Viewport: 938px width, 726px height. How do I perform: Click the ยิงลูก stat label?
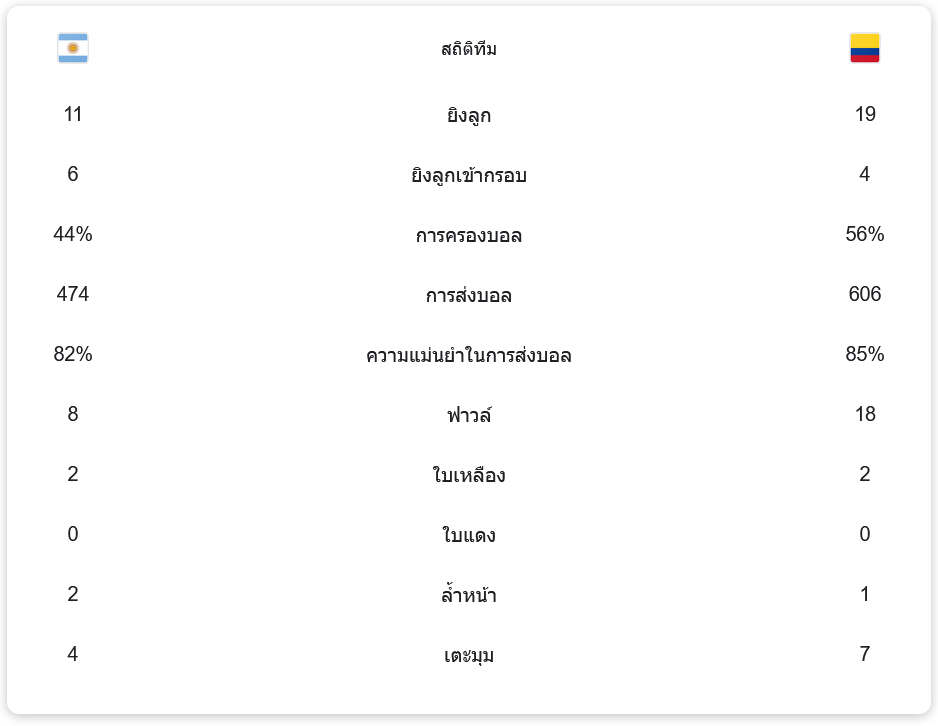pos(469,116)
